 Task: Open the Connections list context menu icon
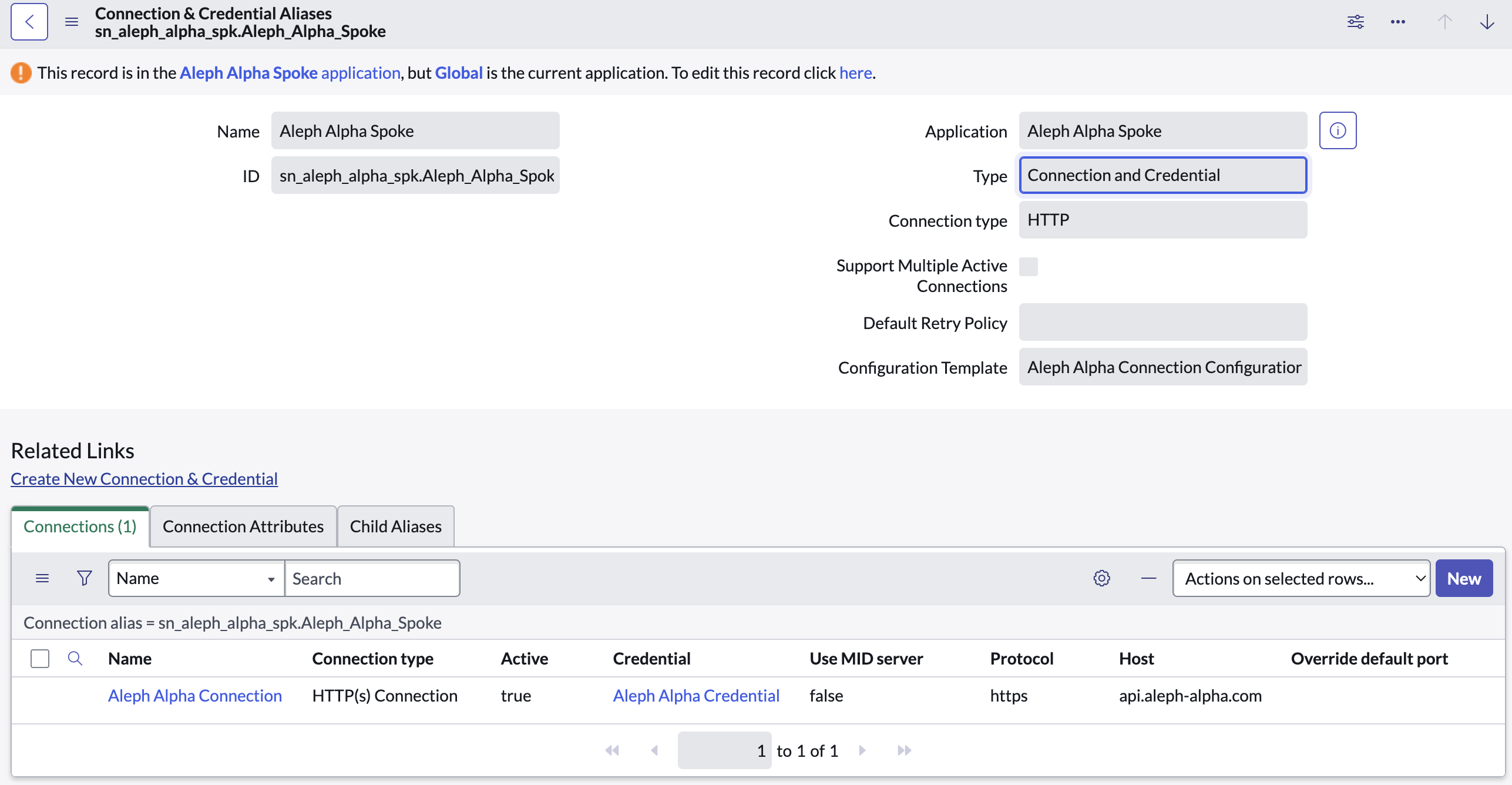(x=42, y=578)
